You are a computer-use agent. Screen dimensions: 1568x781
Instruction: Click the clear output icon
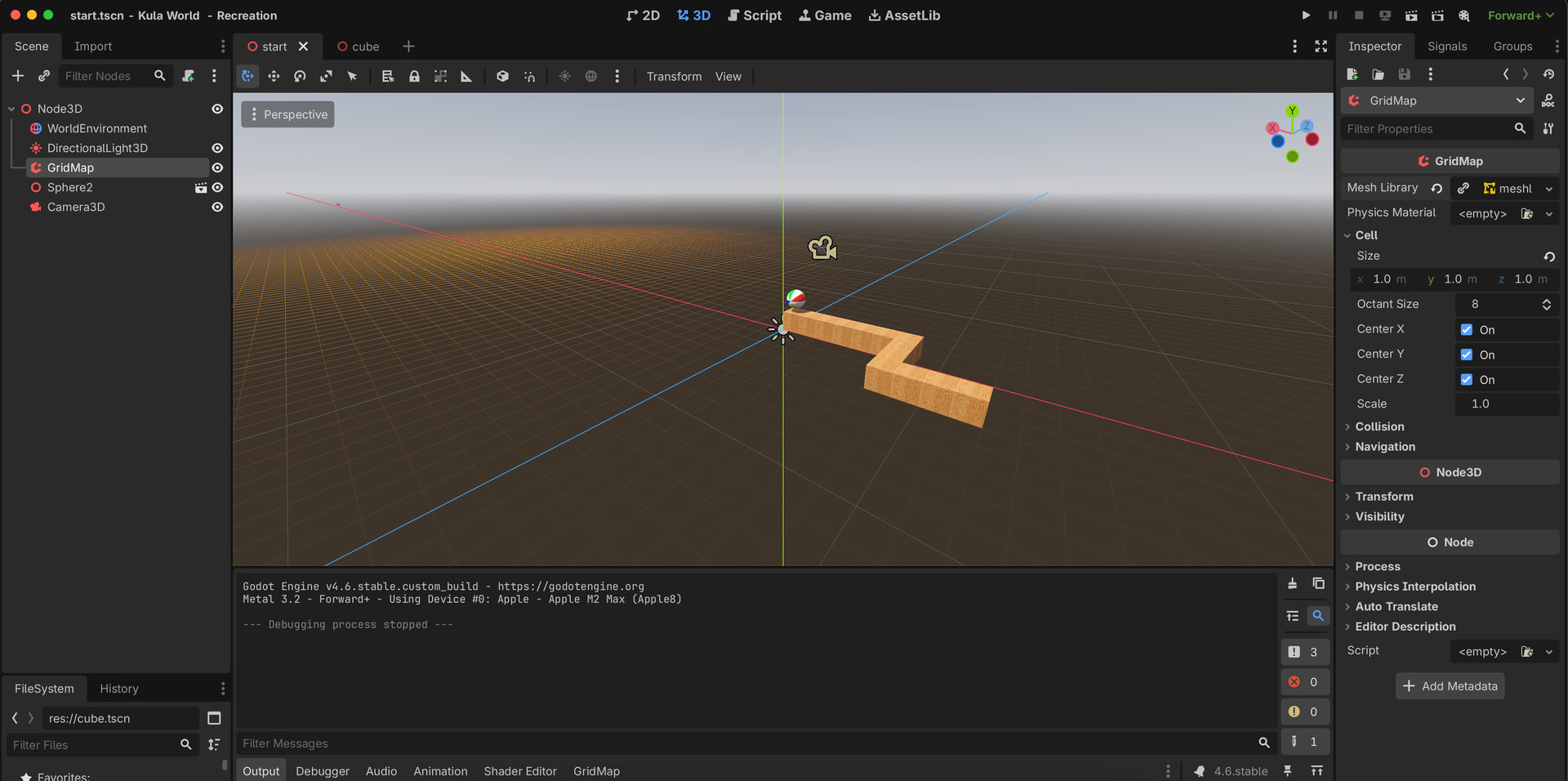tap(1292, 583)
